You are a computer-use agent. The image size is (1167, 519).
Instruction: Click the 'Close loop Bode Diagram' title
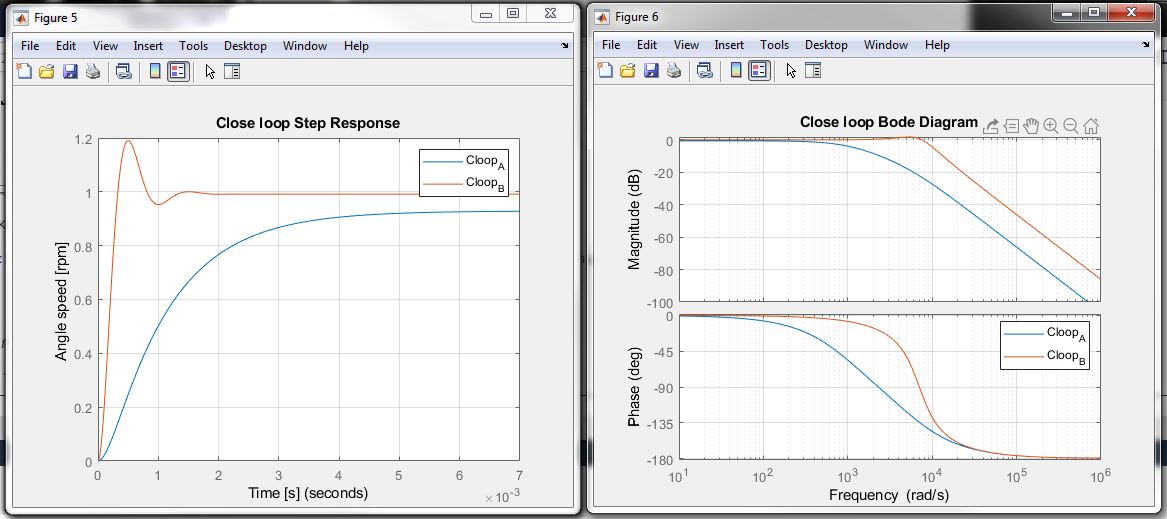coord(889,122)
